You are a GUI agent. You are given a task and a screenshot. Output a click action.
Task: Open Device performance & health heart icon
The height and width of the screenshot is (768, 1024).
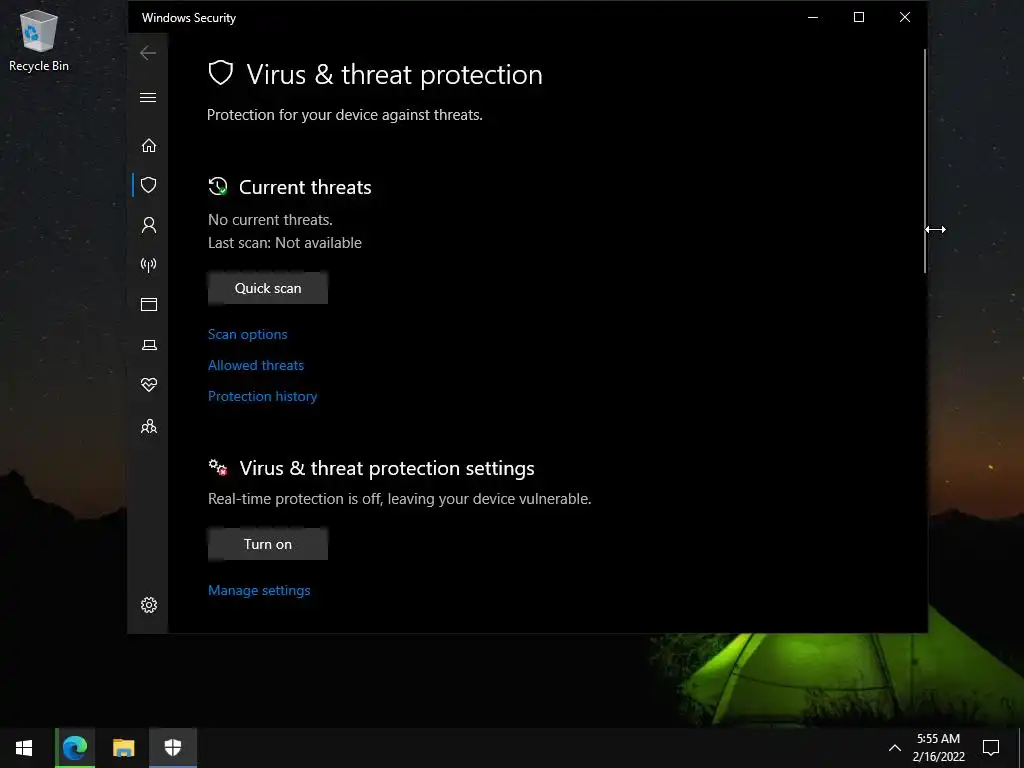[x=149, y=385]
